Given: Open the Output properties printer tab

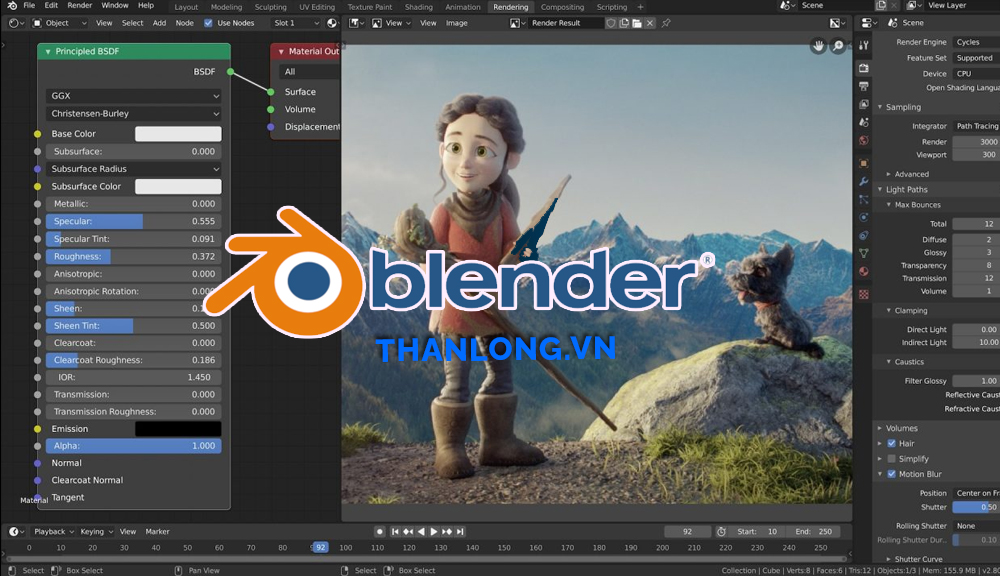Looking at the screenshot, I should [x=864, y=87].
